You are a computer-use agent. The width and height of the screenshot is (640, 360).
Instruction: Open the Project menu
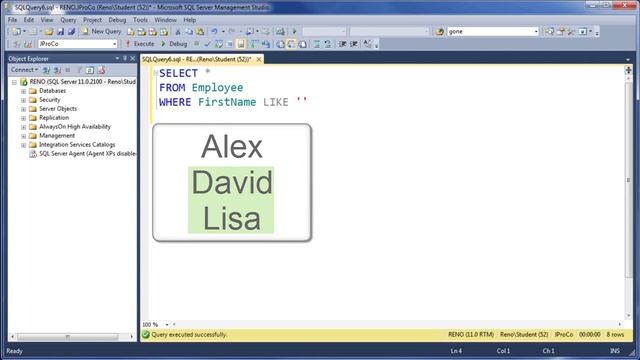[x=92, y=20]
